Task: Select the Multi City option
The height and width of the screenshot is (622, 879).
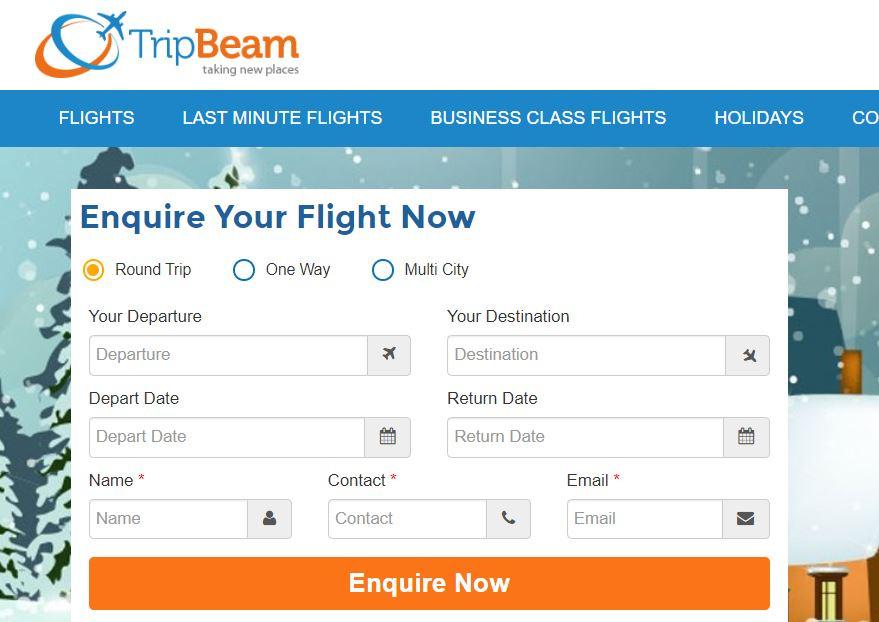Action: (x=383, y=270)
